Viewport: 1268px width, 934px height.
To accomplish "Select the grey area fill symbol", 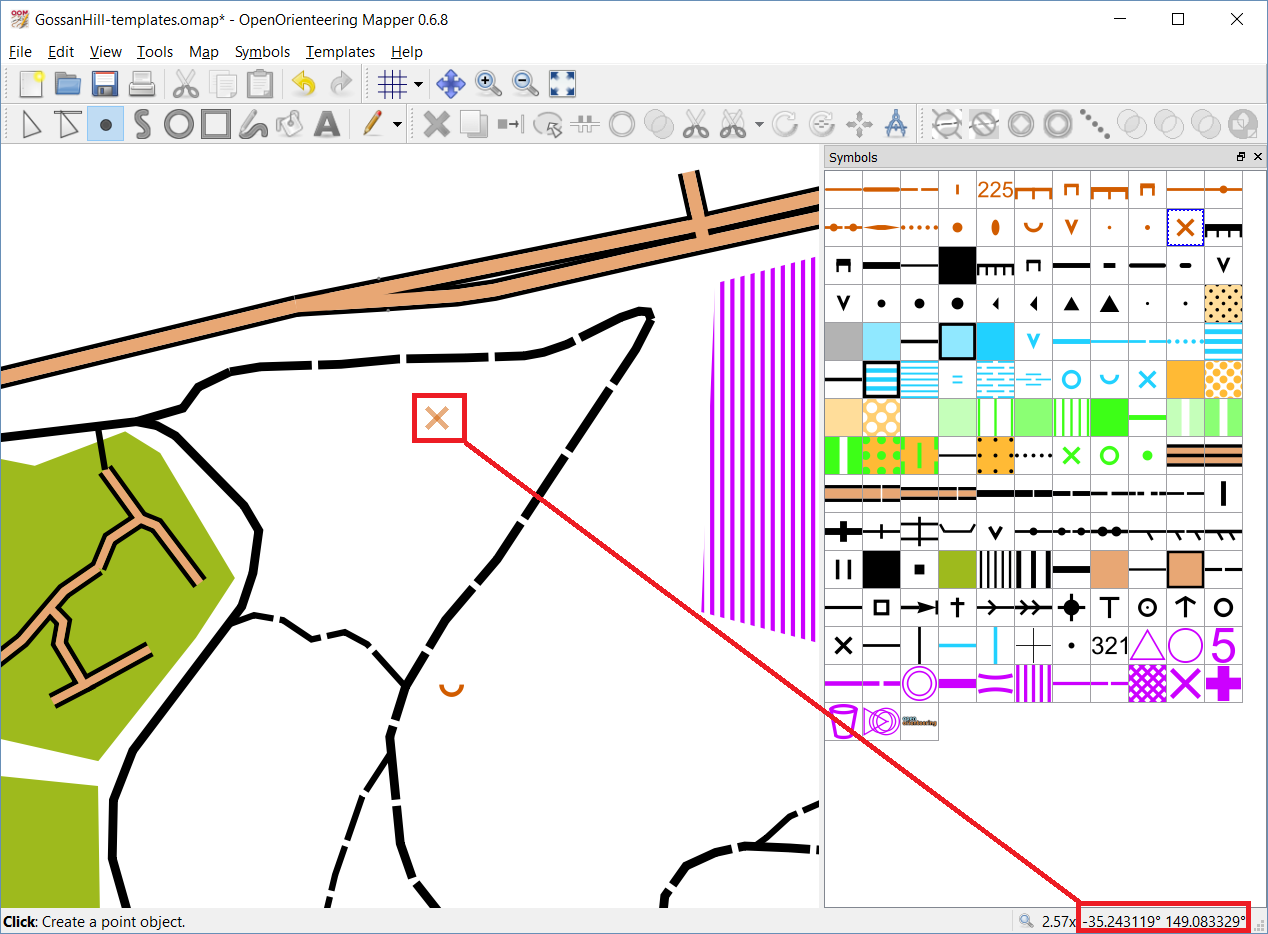I will (843, 342).
